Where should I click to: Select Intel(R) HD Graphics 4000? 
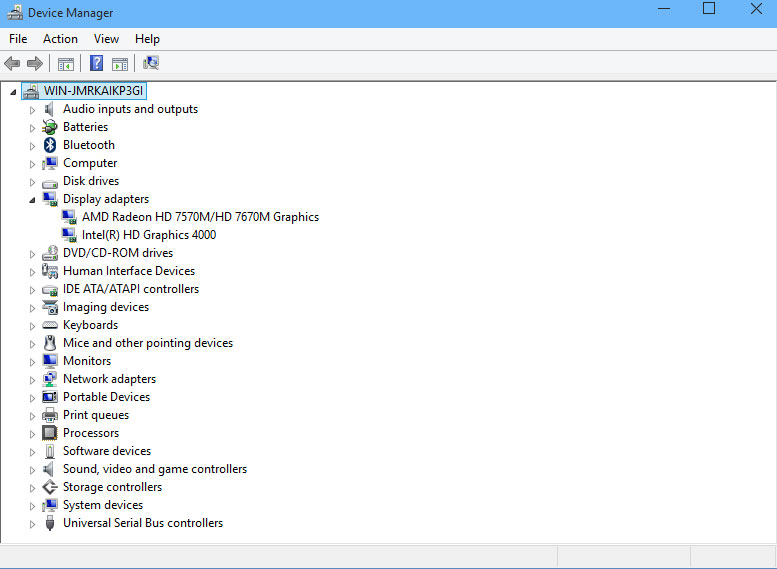(x=149, y=235)
